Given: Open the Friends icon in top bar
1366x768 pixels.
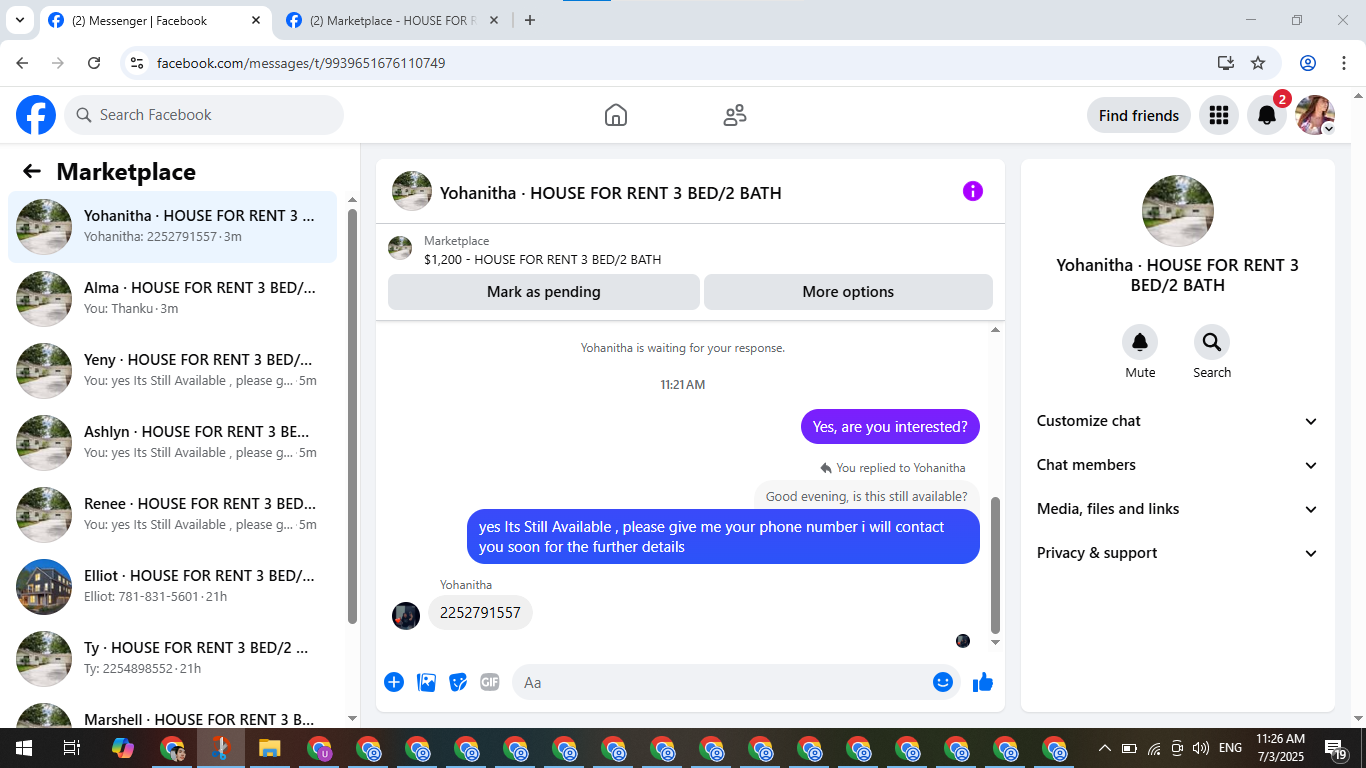Looking at the screenshot, I should [735, 115].
